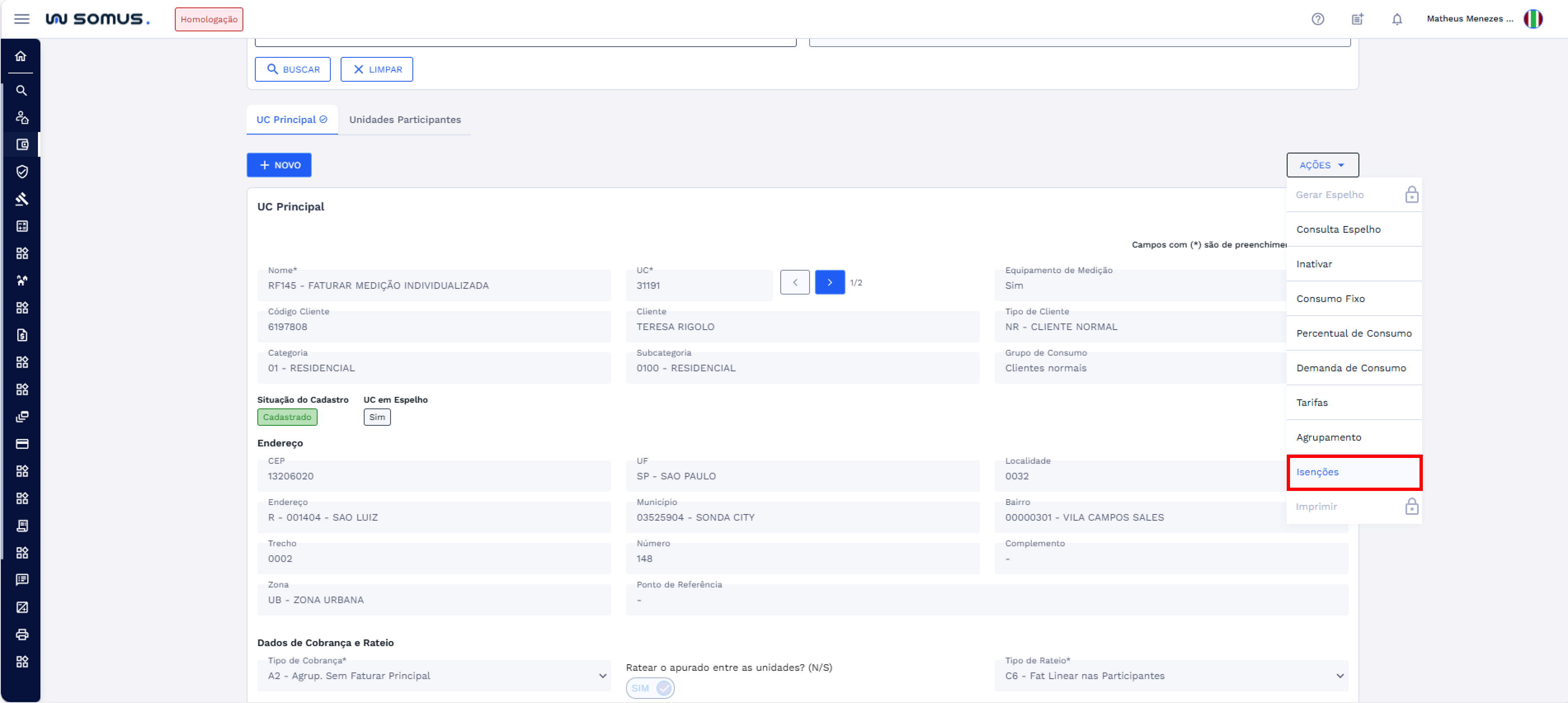Click the NOVO button

pyautogui.click(x=279, y=165)
